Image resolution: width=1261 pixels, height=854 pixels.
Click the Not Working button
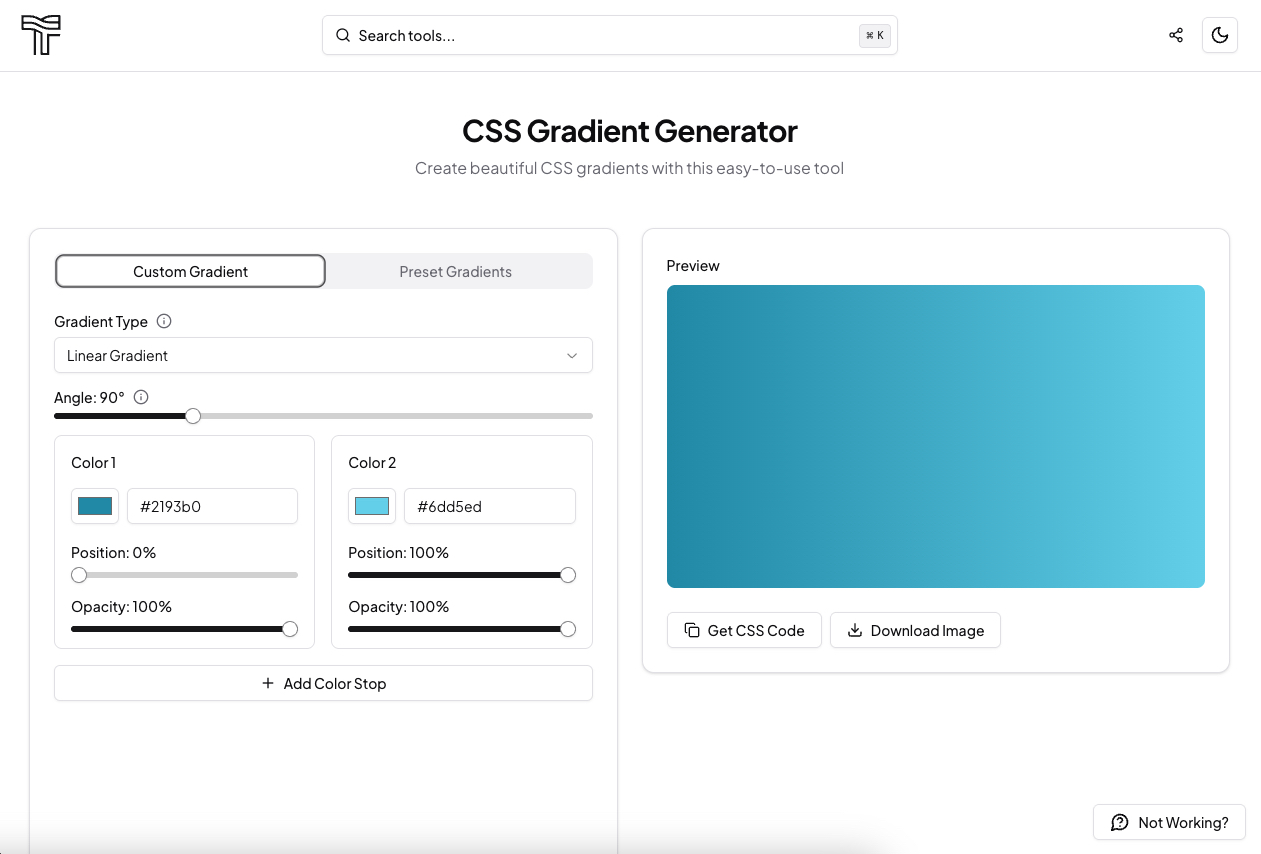pos(1169,822)
